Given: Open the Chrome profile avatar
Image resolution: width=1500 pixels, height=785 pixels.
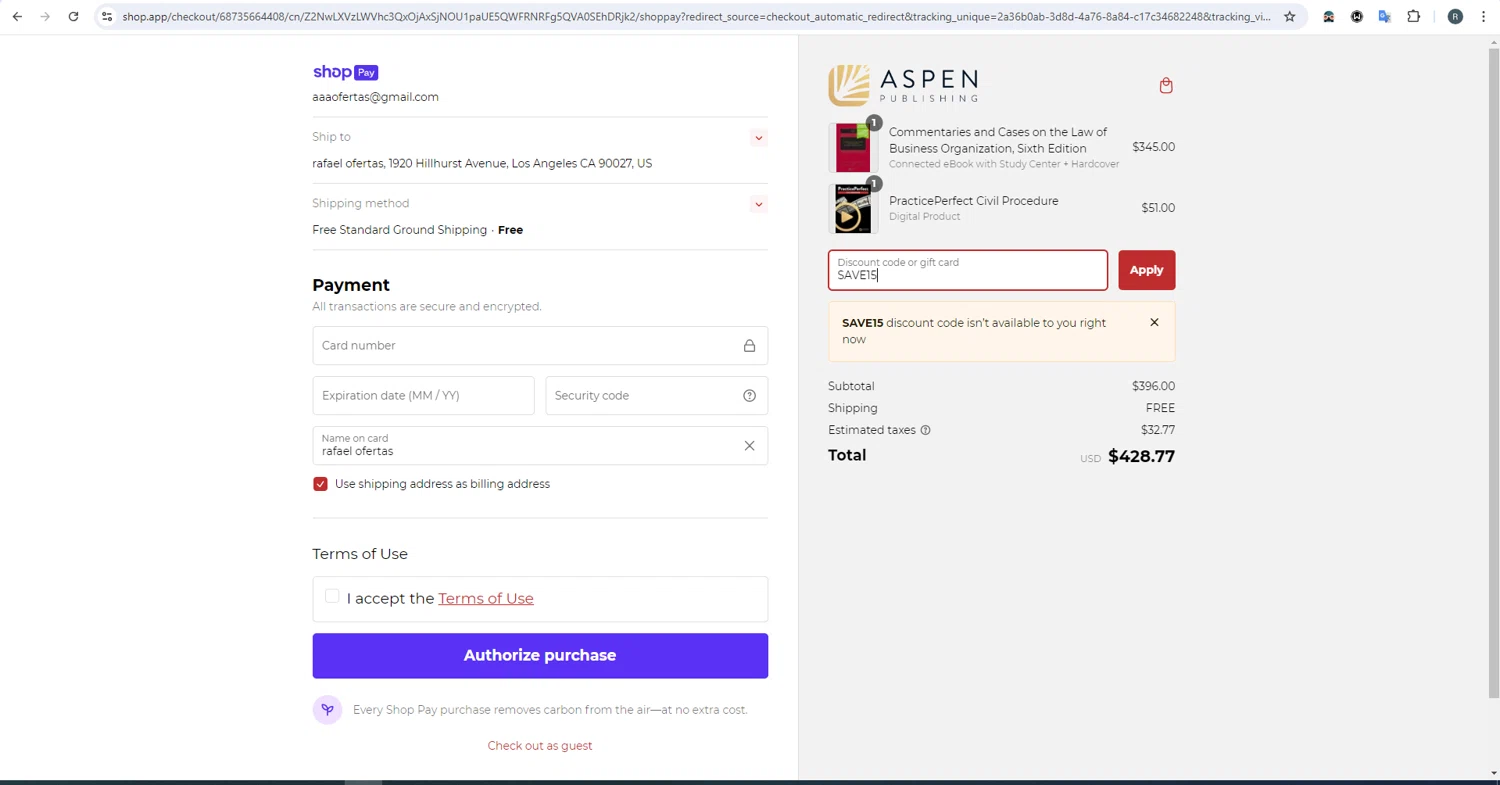Looking at the screenshot, I should [x=1455, y=16].
